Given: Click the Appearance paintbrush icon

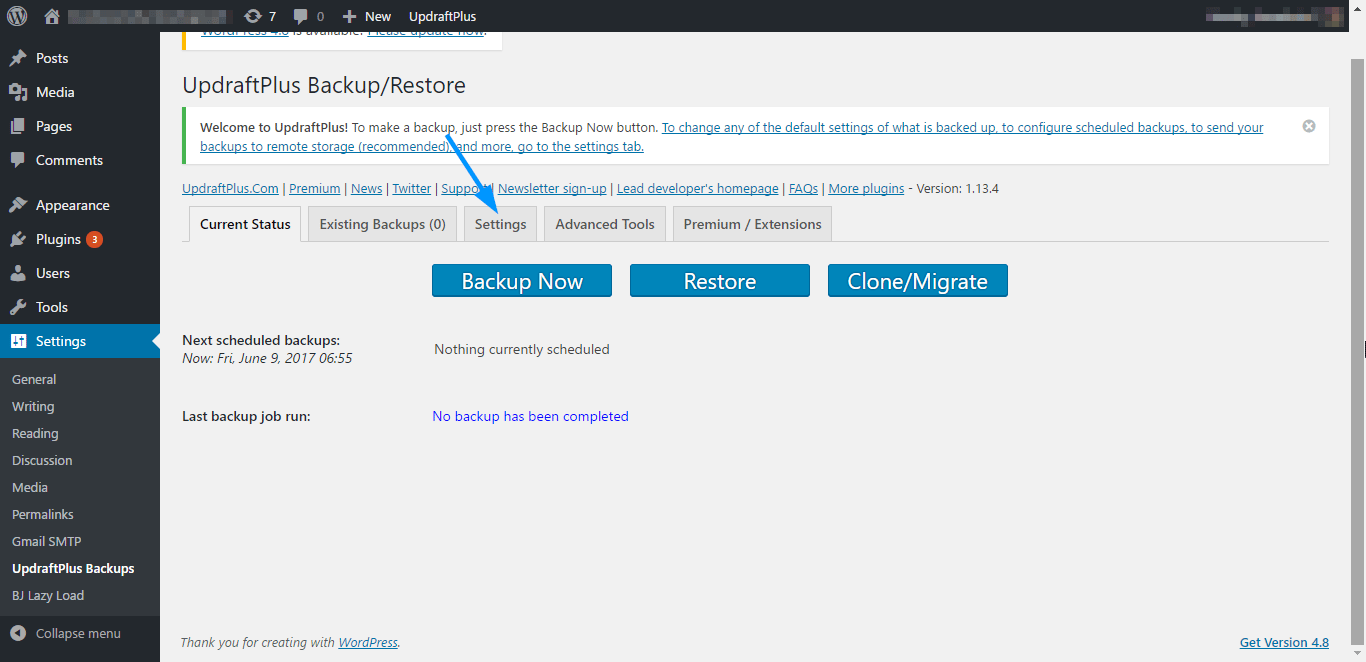Looking at the screenshot, I should (18, 205).
